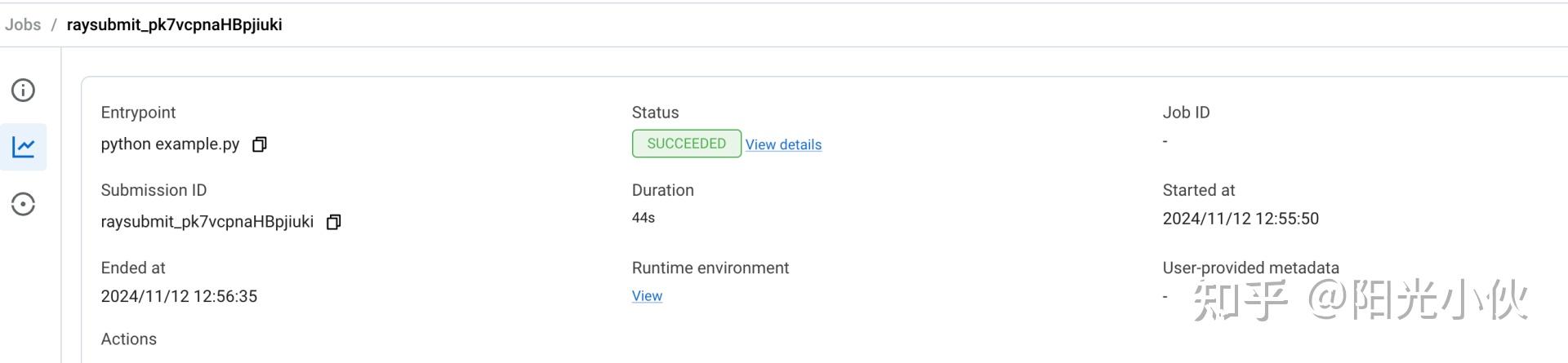Open the info icon in sidebar
The height and width of the screenshot is (363, 1568).
(x=23, y=90)
